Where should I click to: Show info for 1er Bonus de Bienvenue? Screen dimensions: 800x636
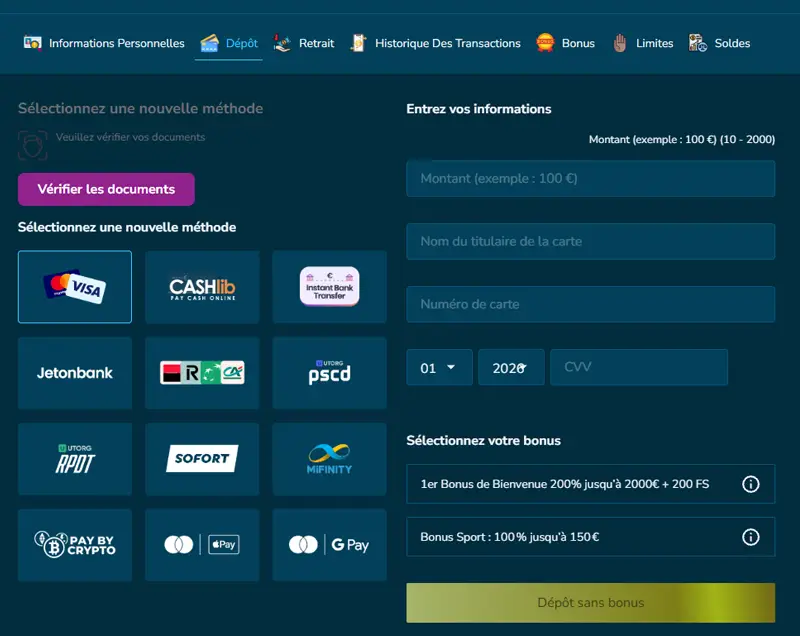coord(751,484)
